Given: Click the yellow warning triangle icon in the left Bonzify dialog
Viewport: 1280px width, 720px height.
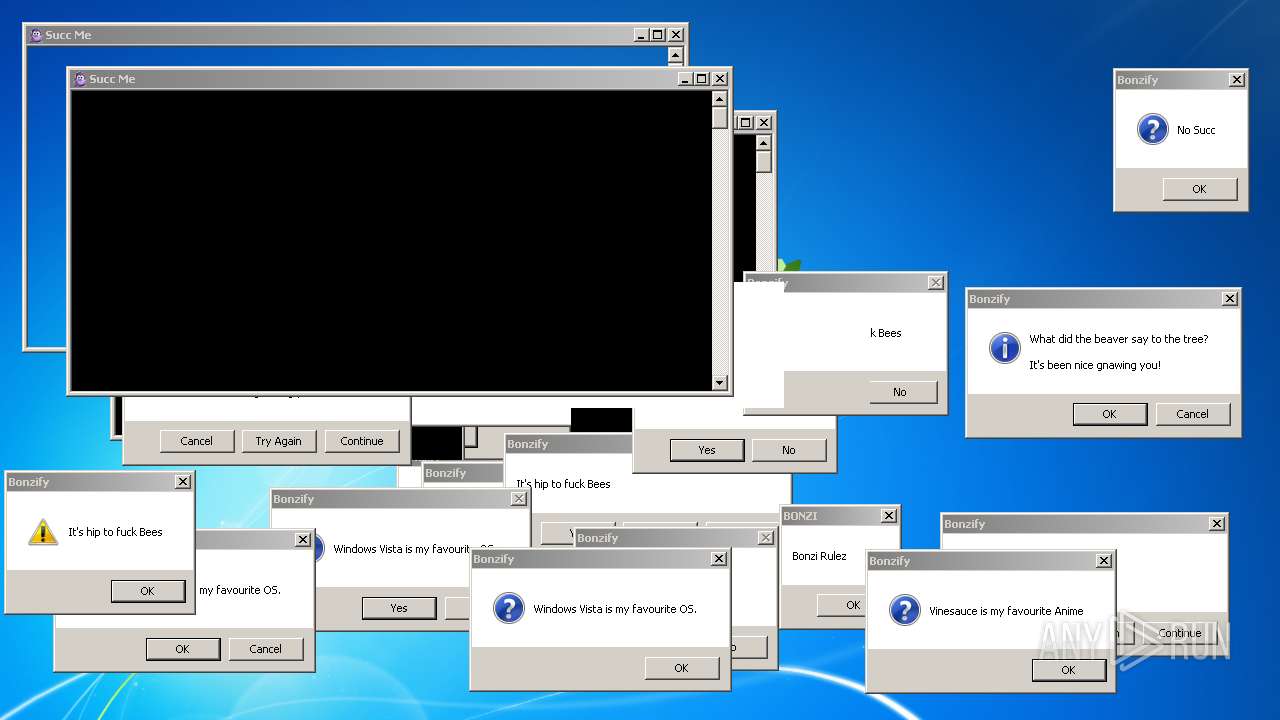Looking at the screenshot, I should click(x=43, y=532).
